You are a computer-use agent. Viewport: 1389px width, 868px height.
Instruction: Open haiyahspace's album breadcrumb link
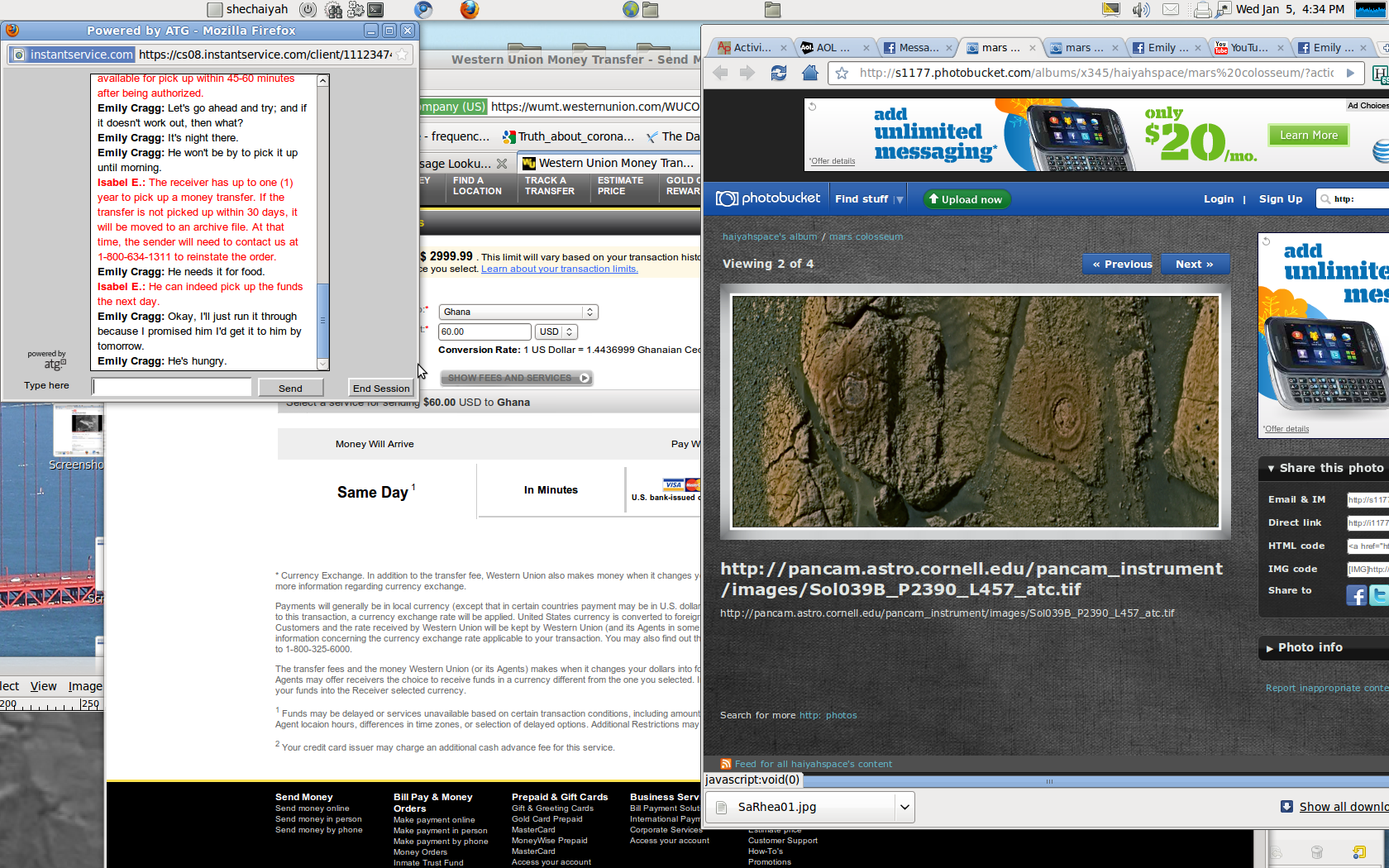coord(769,236)
